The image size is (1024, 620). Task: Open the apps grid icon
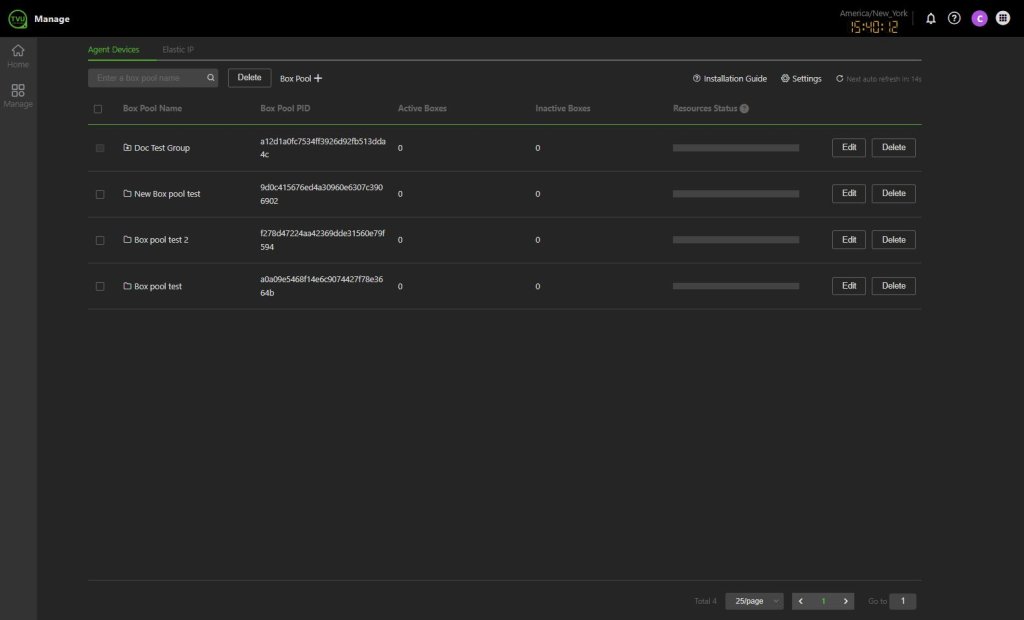[1002, 18]
